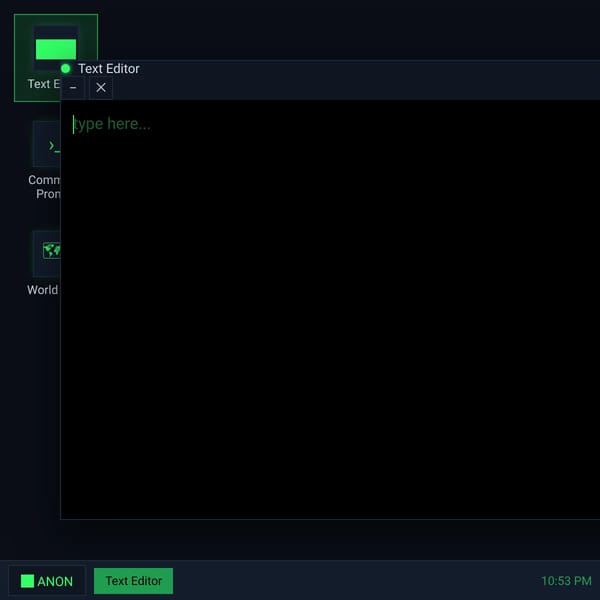Close the Text Editor window
Screen dimensions: 600x600
point(101,88)
